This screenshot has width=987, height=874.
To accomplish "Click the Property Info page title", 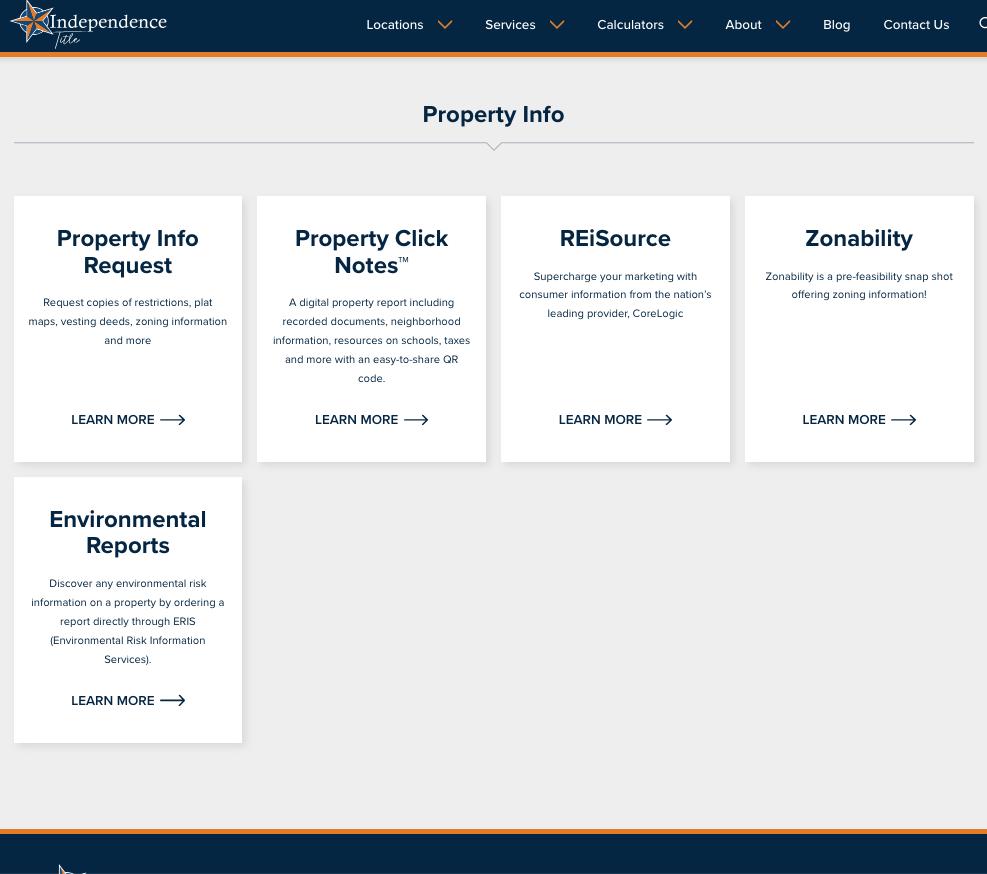I will point(494,115).
